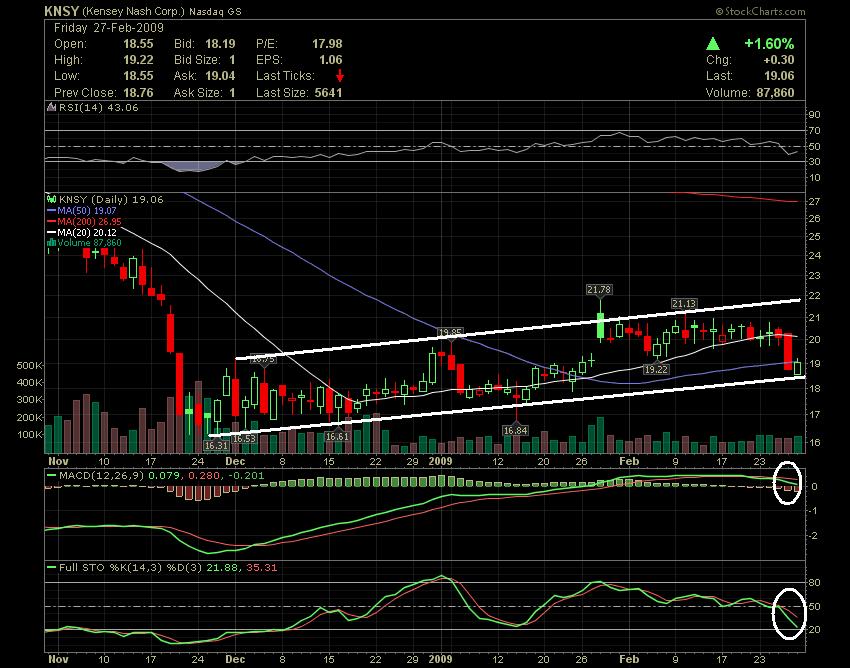This screenshot has width=850, height=668.
Task: Click the 21.13 price annotation
Action: click(684, 304)
